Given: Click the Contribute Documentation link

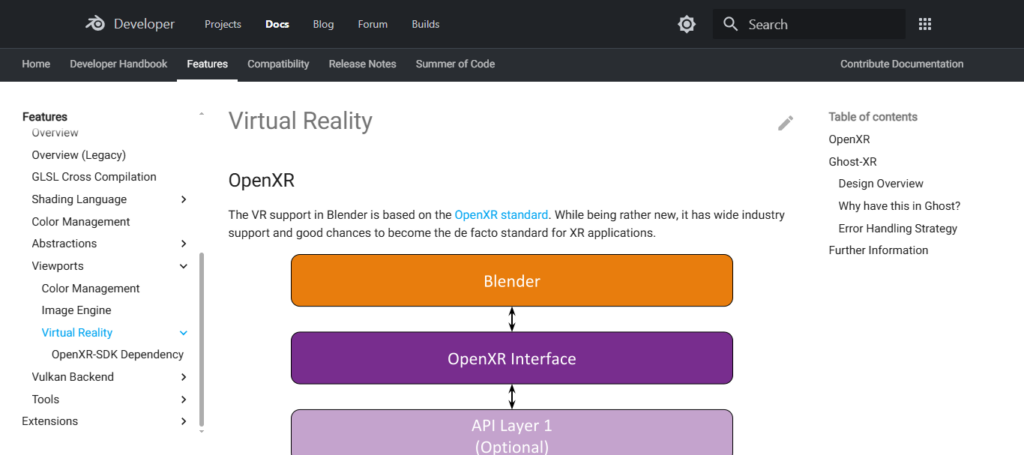Looking at the screenshot, I should coord(902,64).
